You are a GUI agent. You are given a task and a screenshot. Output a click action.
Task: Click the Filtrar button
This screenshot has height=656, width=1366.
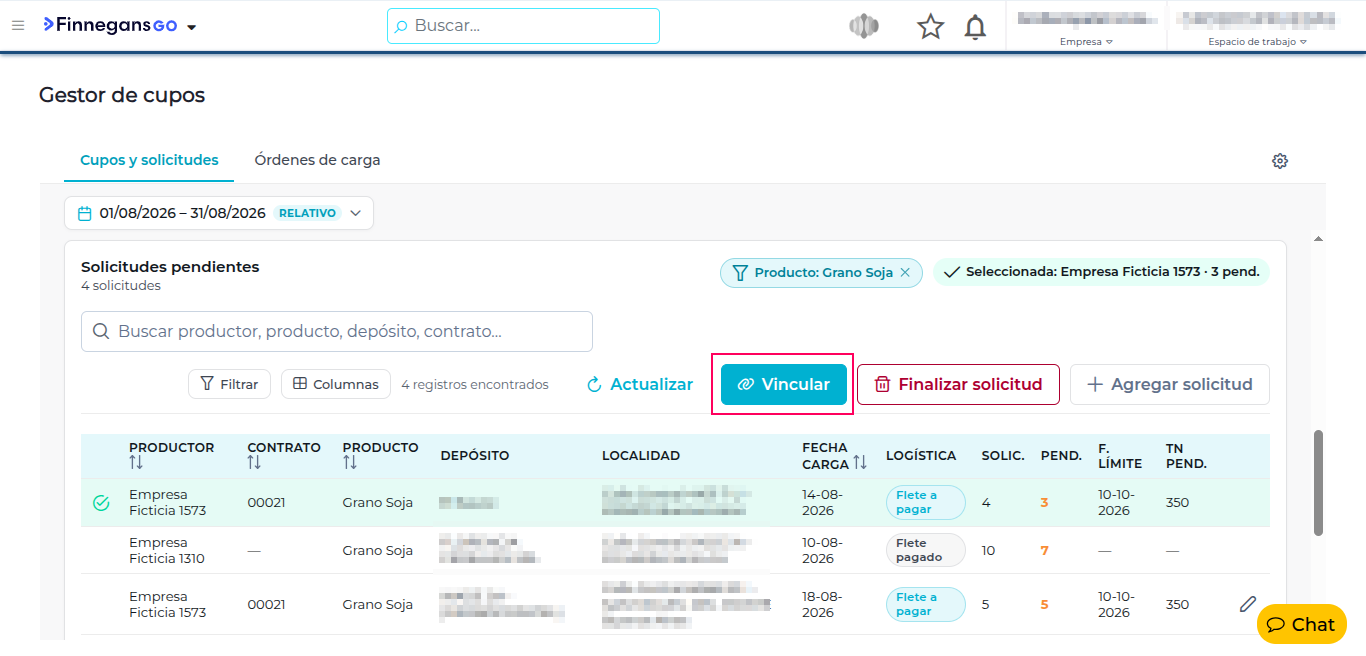(x=229, y=384)
